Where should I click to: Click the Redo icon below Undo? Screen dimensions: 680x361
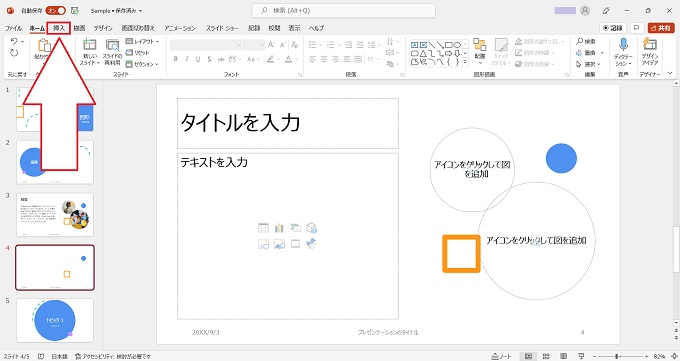pyautogui.click(x=14, y=53)
